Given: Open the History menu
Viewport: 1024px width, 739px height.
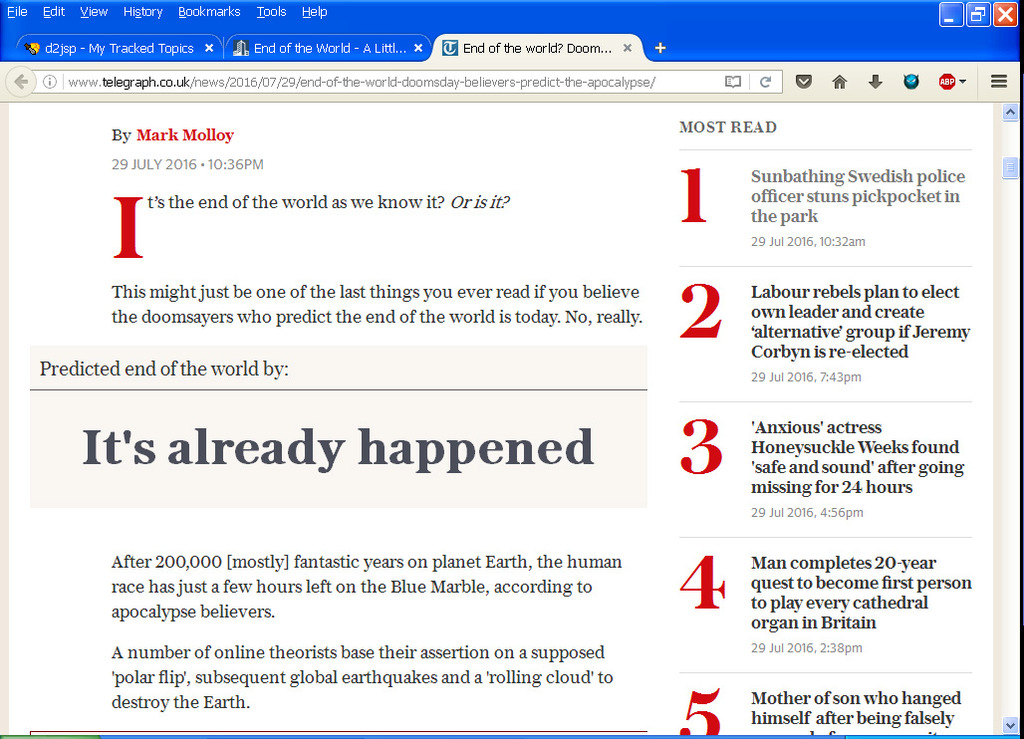Looking at the screenshot, I should click(x=142, y=12).
